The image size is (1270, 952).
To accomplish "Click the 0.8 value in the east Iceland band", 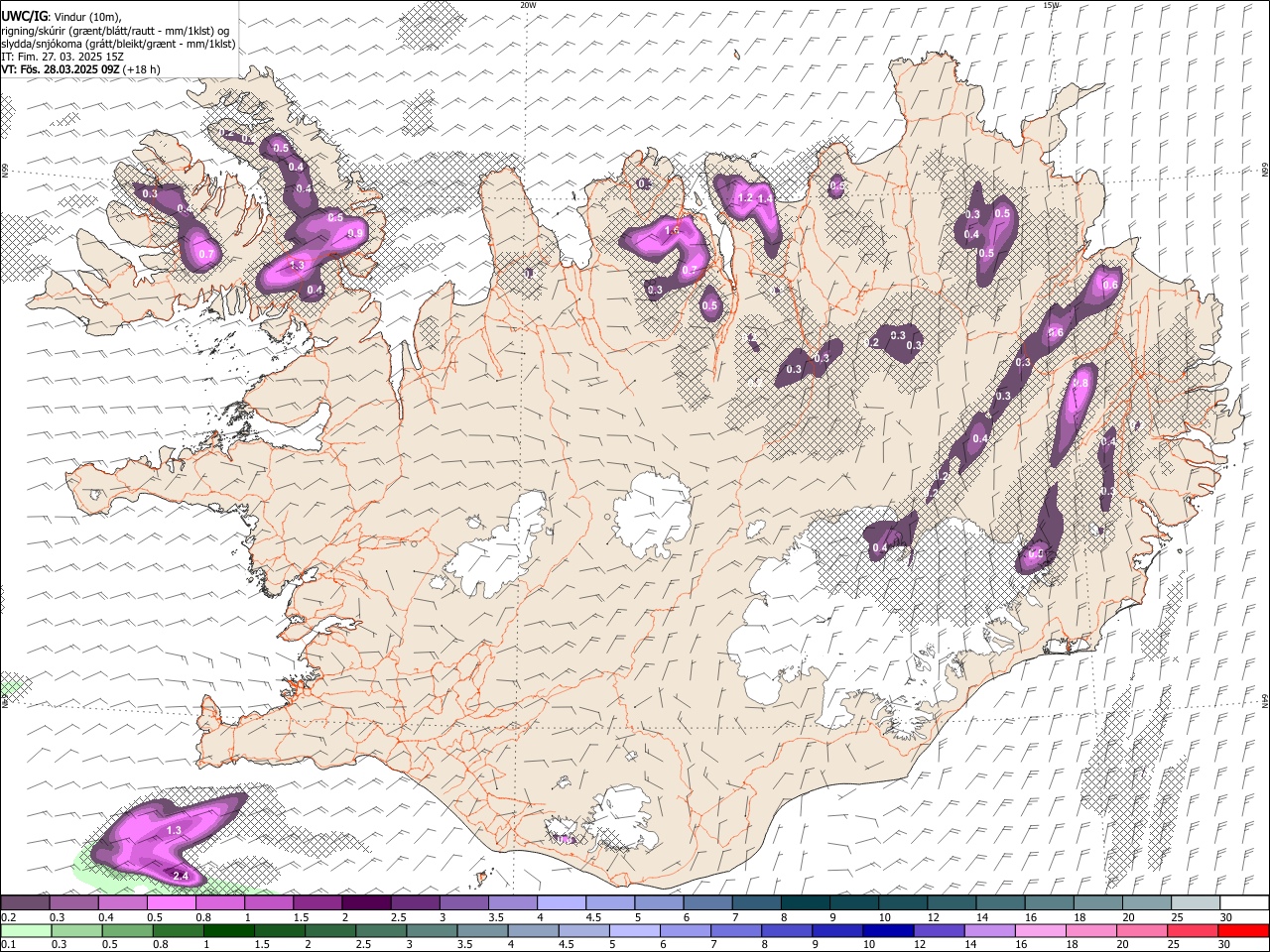I will [1081, 383].
